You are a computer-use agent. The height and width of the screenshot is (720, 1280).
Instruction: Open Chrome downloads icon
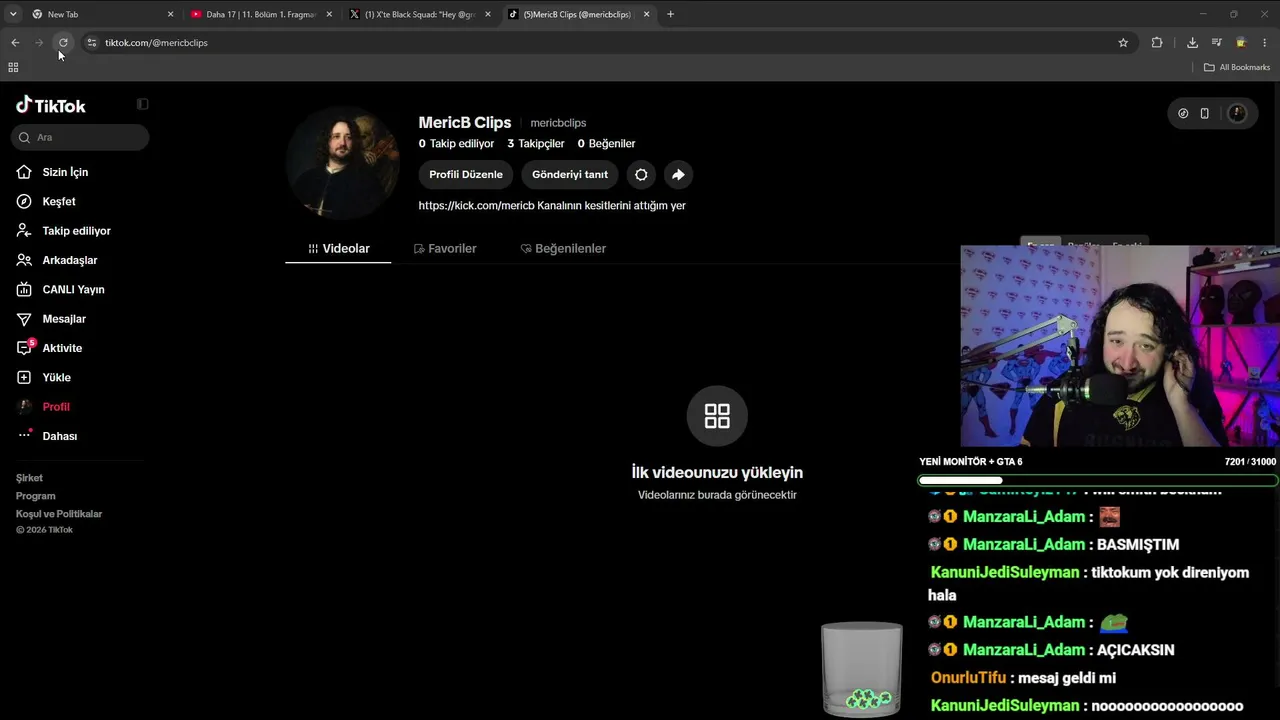click(x=1192, y=43)
